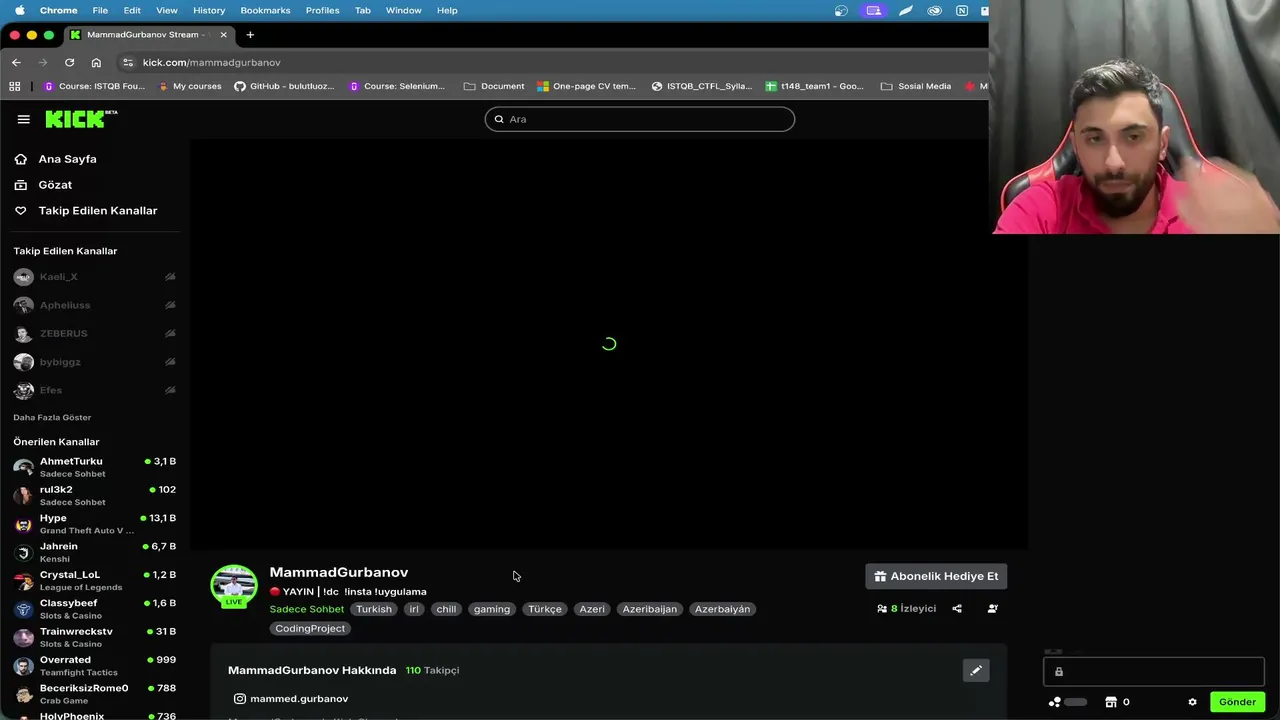
Task: Open a new Chrome tab
Action: point(250,35)
